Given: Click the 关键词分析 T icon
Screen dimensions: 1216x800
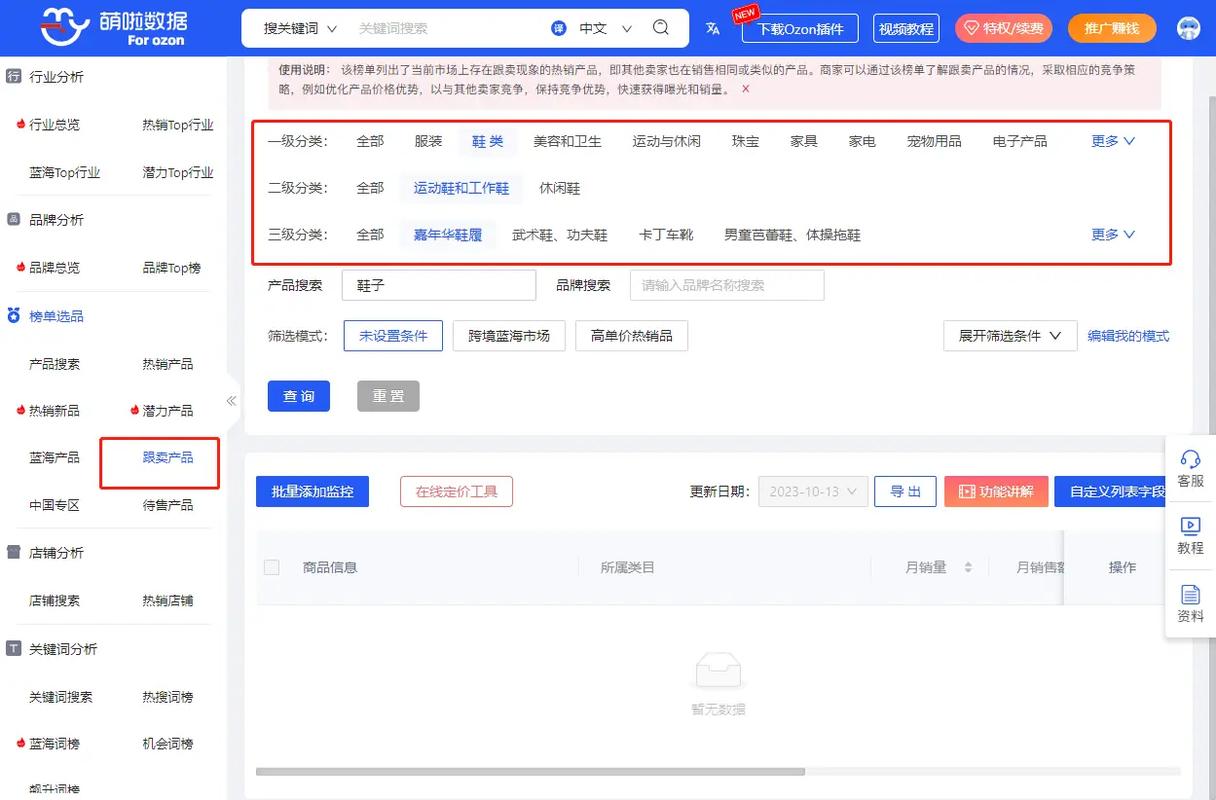Looking at the screenshot, I should point(14,648).
